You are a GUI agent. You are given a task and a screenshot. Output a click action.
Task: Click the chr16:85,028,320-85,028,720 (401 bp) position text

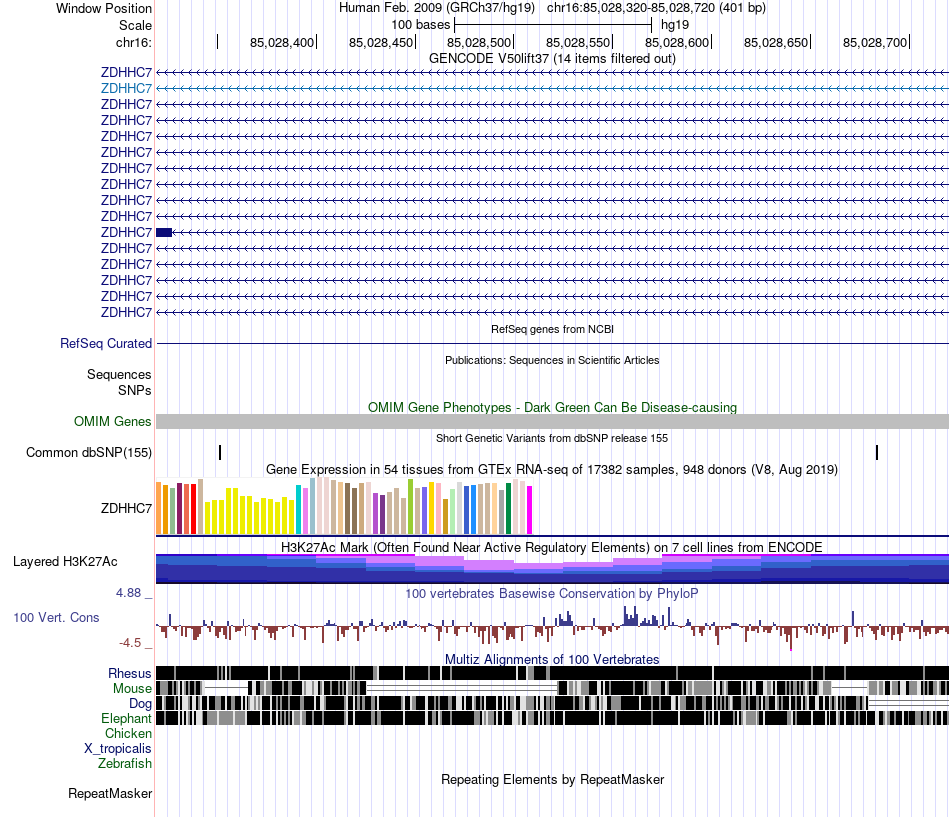coord(656,8)
